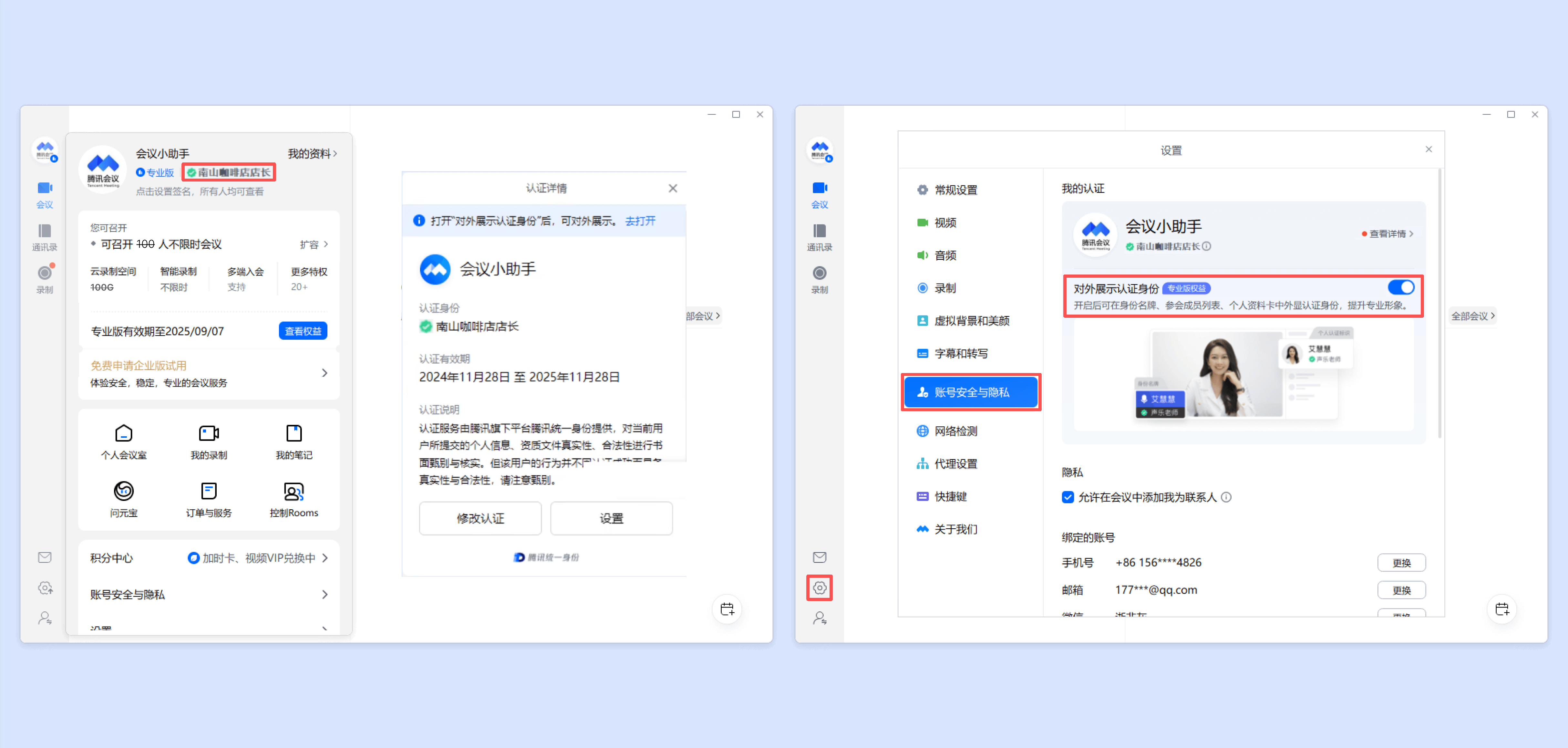Select 账号安全与隐私 in settings menu
Image resolution: width=1568 pixels, height=748 pixels.
(x=971, y=392)
